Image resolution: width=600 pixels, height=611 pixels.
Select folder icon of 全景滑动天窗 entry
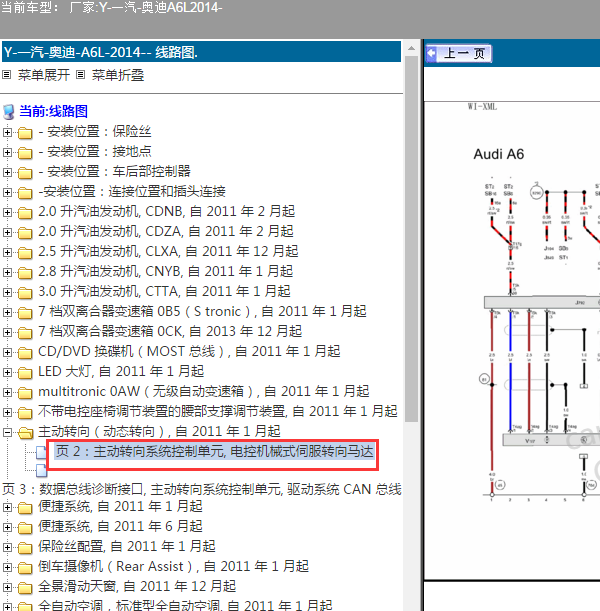point(25,588)
